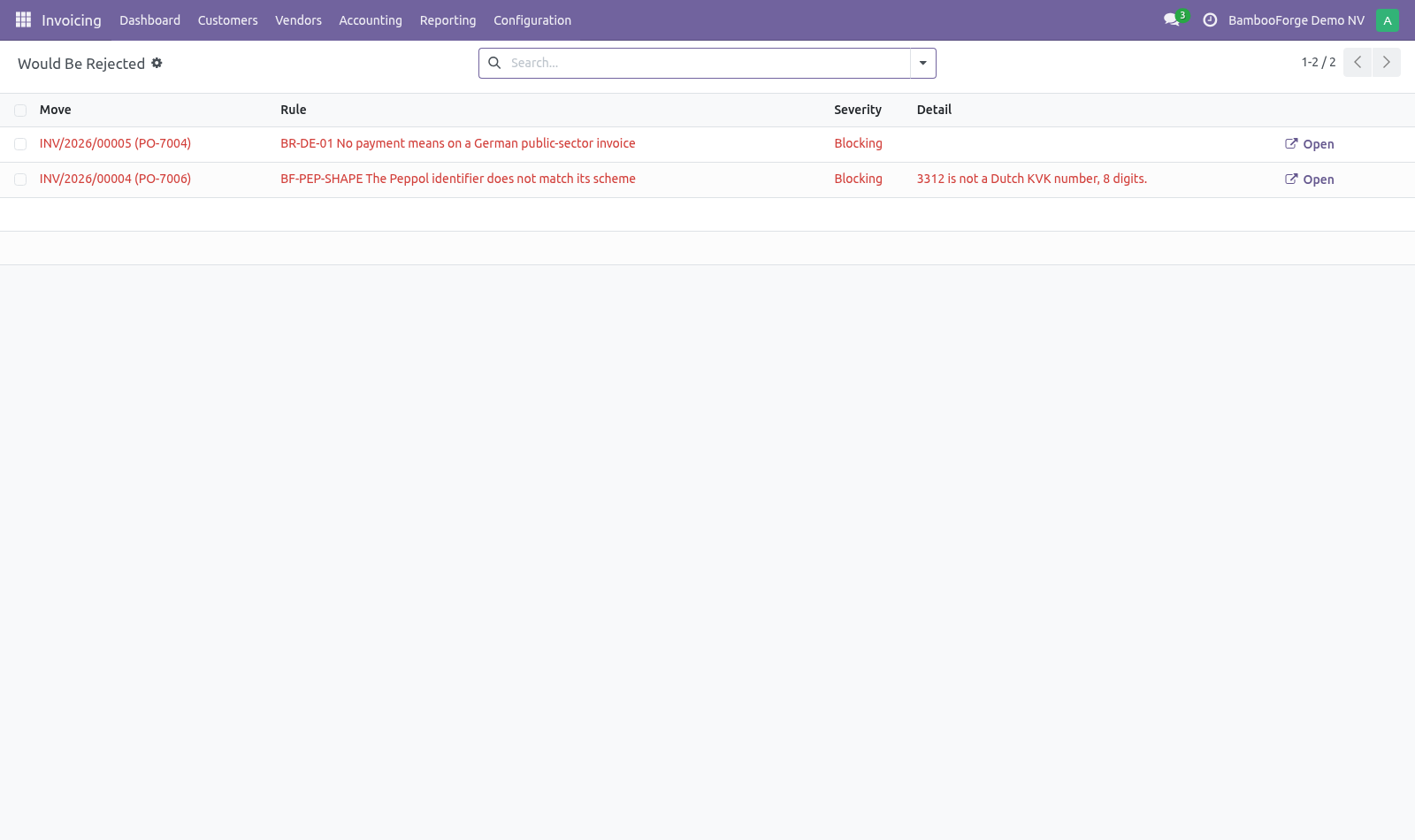The width and height of the screenshot is (1415, 840).
Task: Click Open button for INV/2026/00004
Action: coord(1310,179)
